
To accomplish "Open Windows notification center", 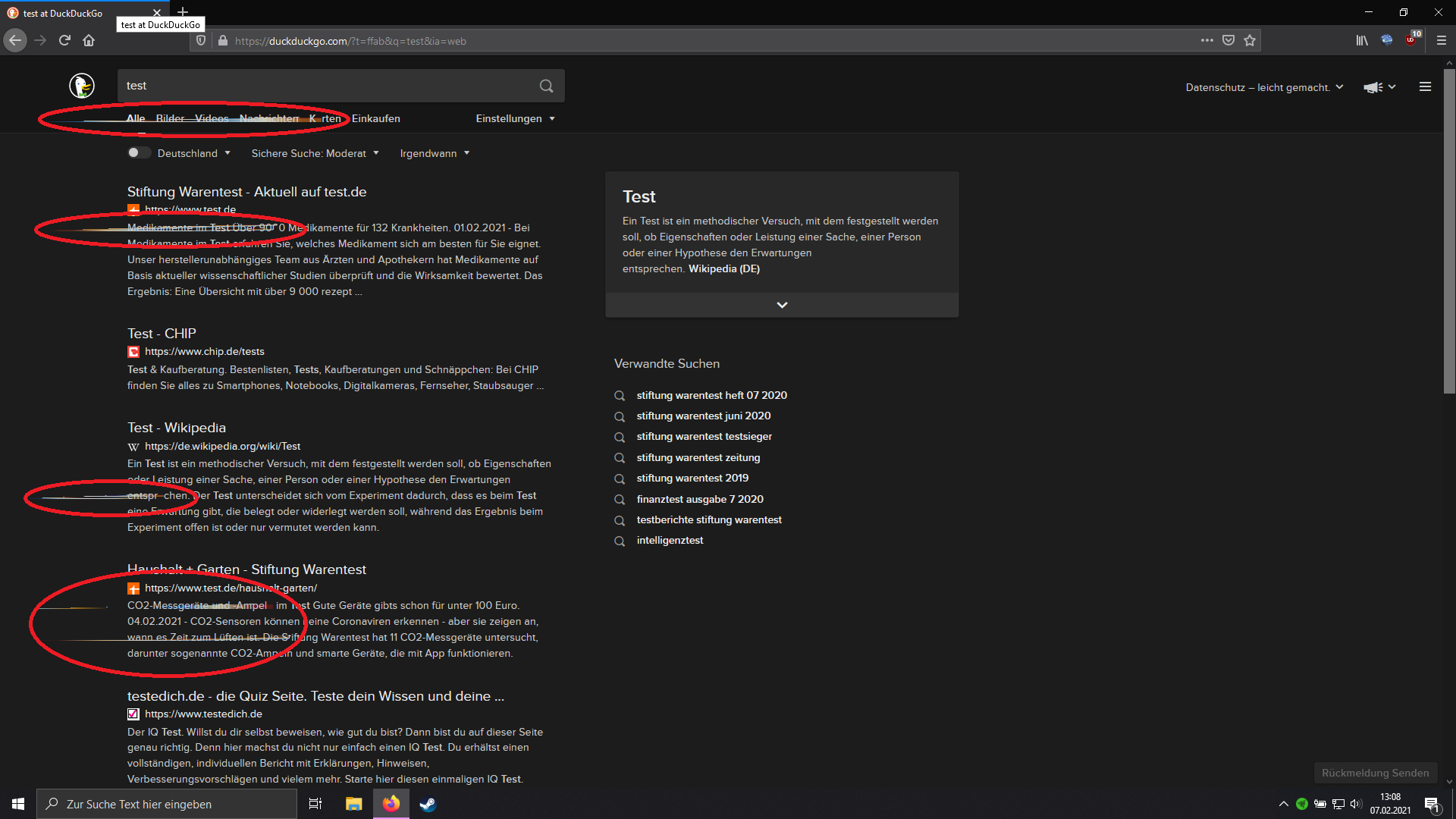I will click(1432, 804).
